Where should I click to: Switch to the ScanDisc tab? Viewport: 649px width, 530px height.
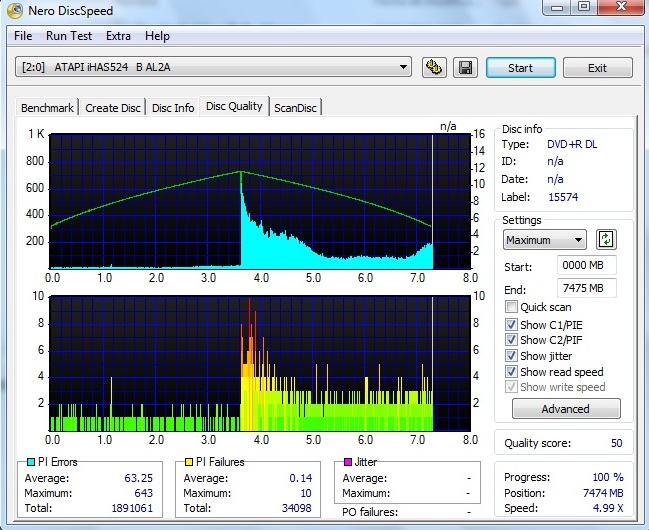click(x=295, y=108)
